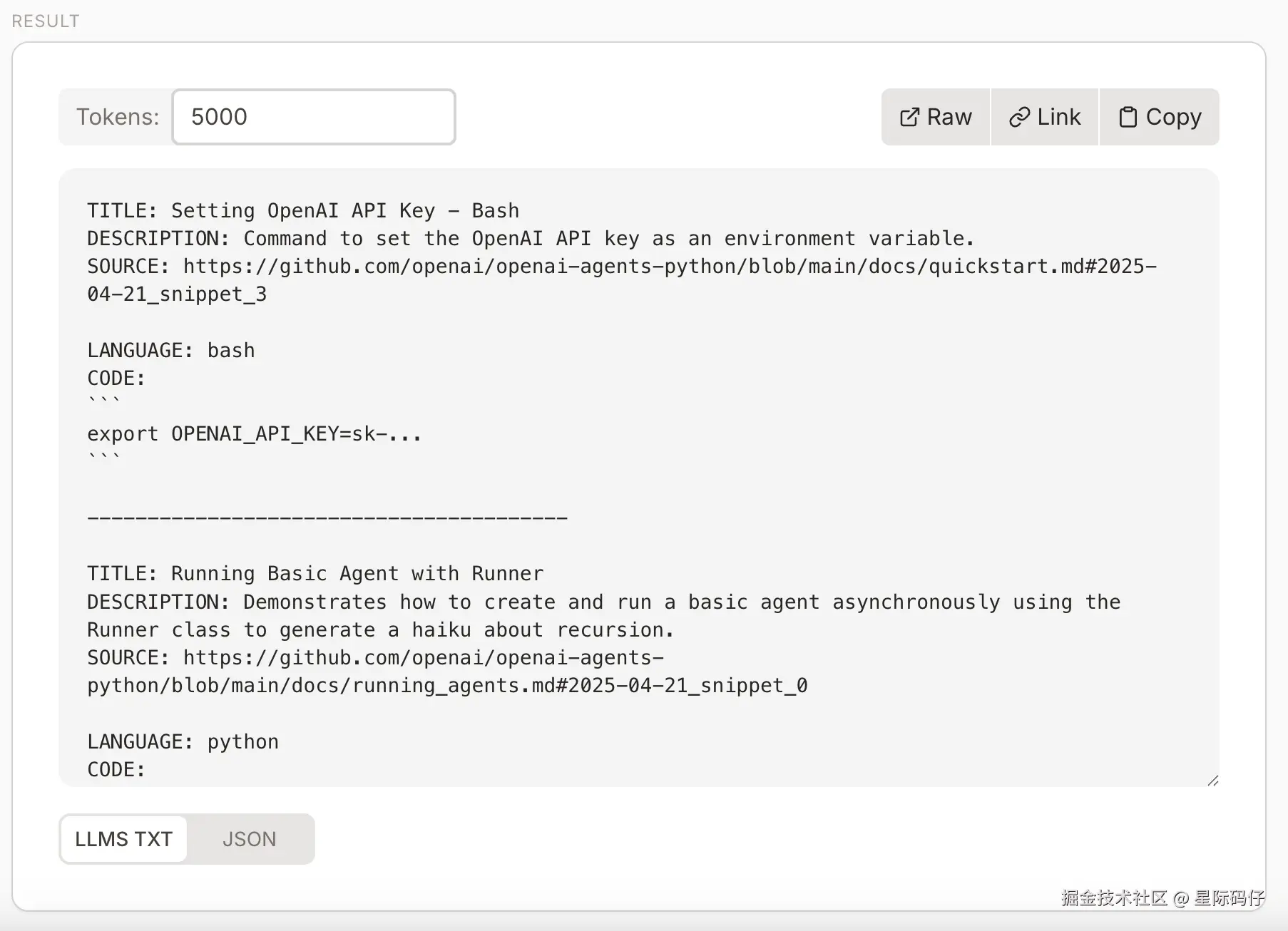Click the 'LANGUAGE: python' line

(183, 742)
